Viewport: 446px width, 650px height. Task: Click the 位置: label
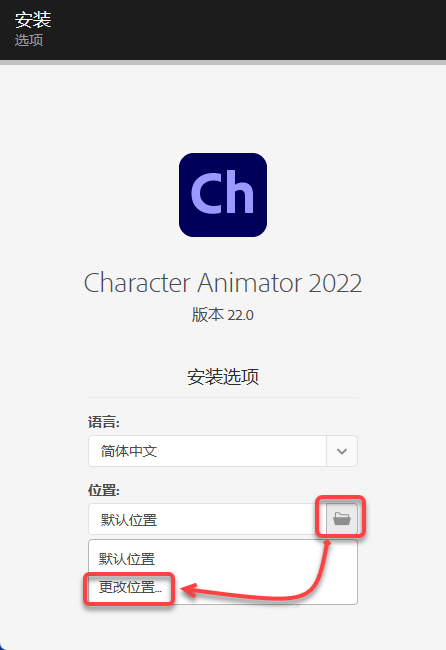pyautogui.click(x=104, y=490)
